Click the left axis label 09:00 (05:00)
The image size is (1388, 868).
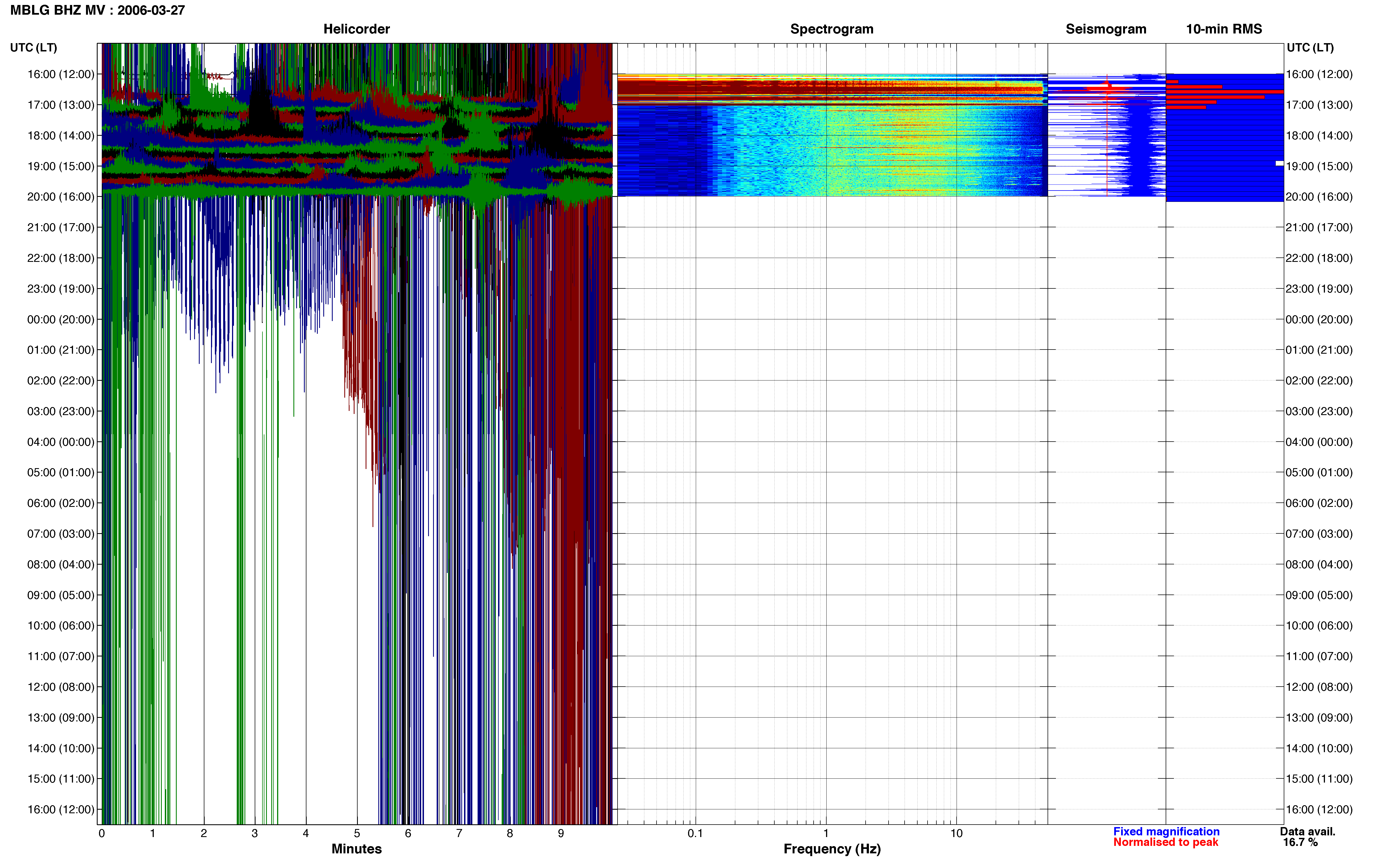click(61, 595)
